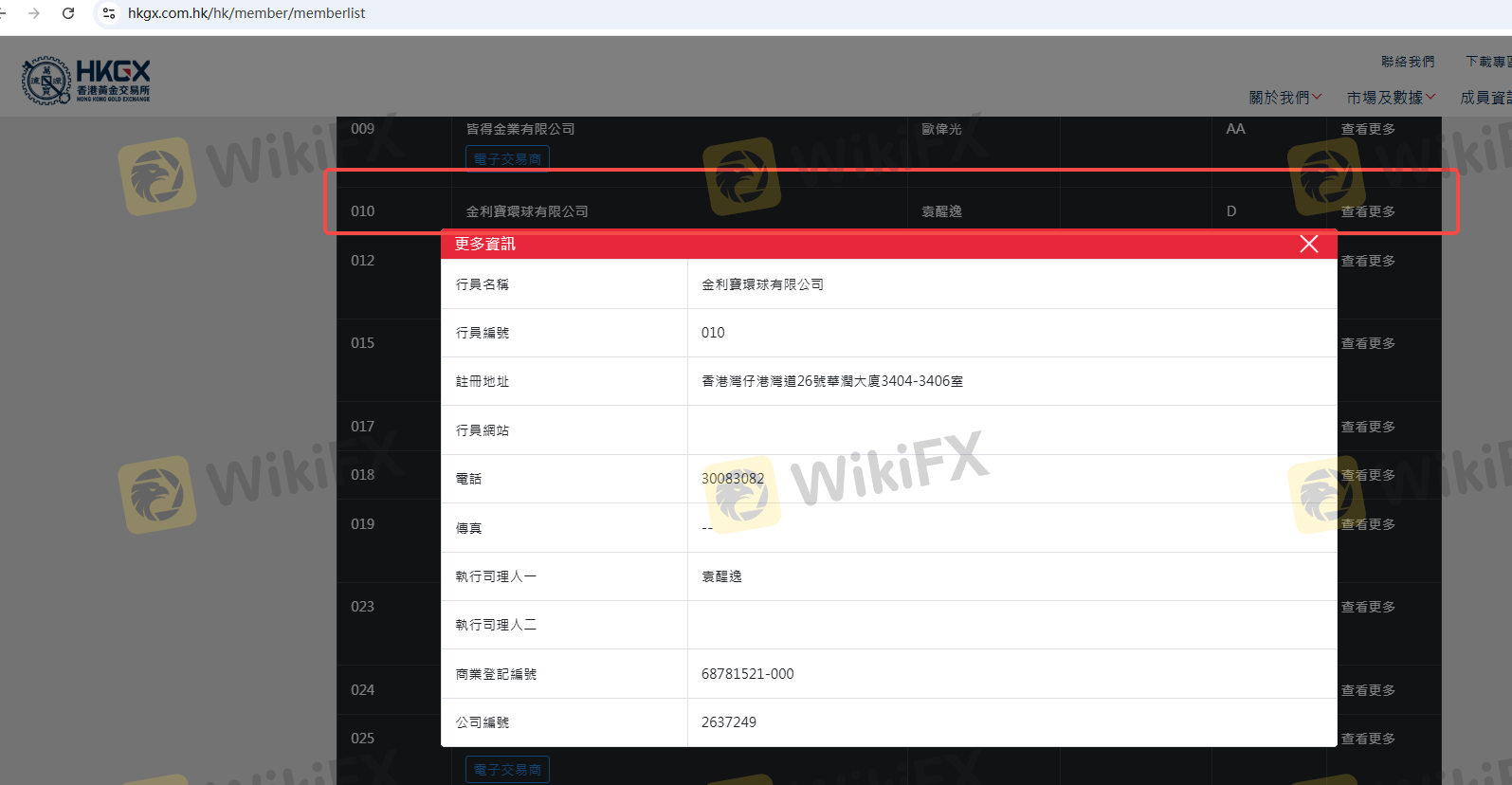Open site information icon beside the URL
Screen dimensions: 1512x785
click(x=109, y=13)
